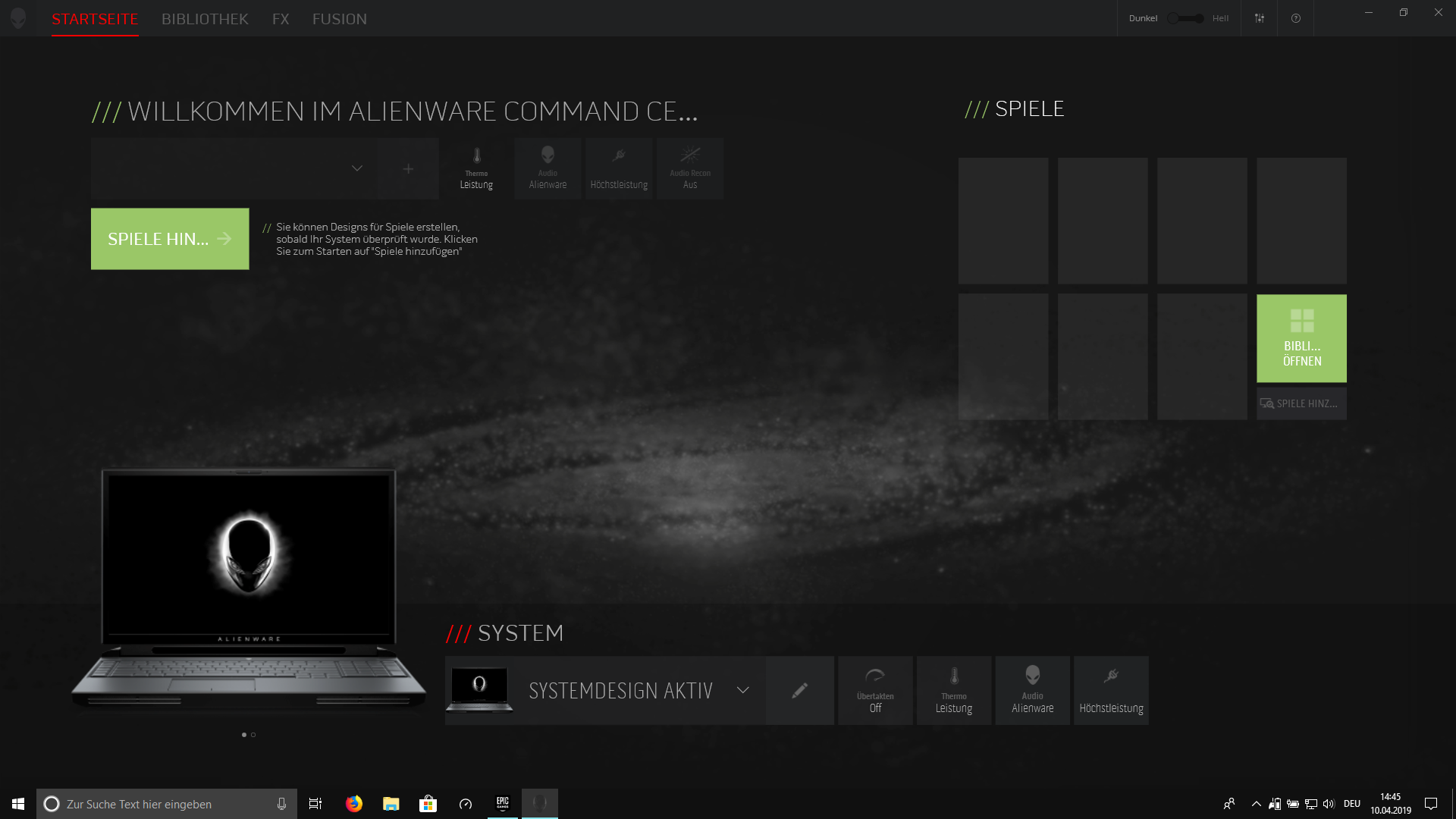Image resolution: width=1456 pixels, height=819 pixels.
Task: Open the system Audio Alienware tile
Action: click(1032, 690)
